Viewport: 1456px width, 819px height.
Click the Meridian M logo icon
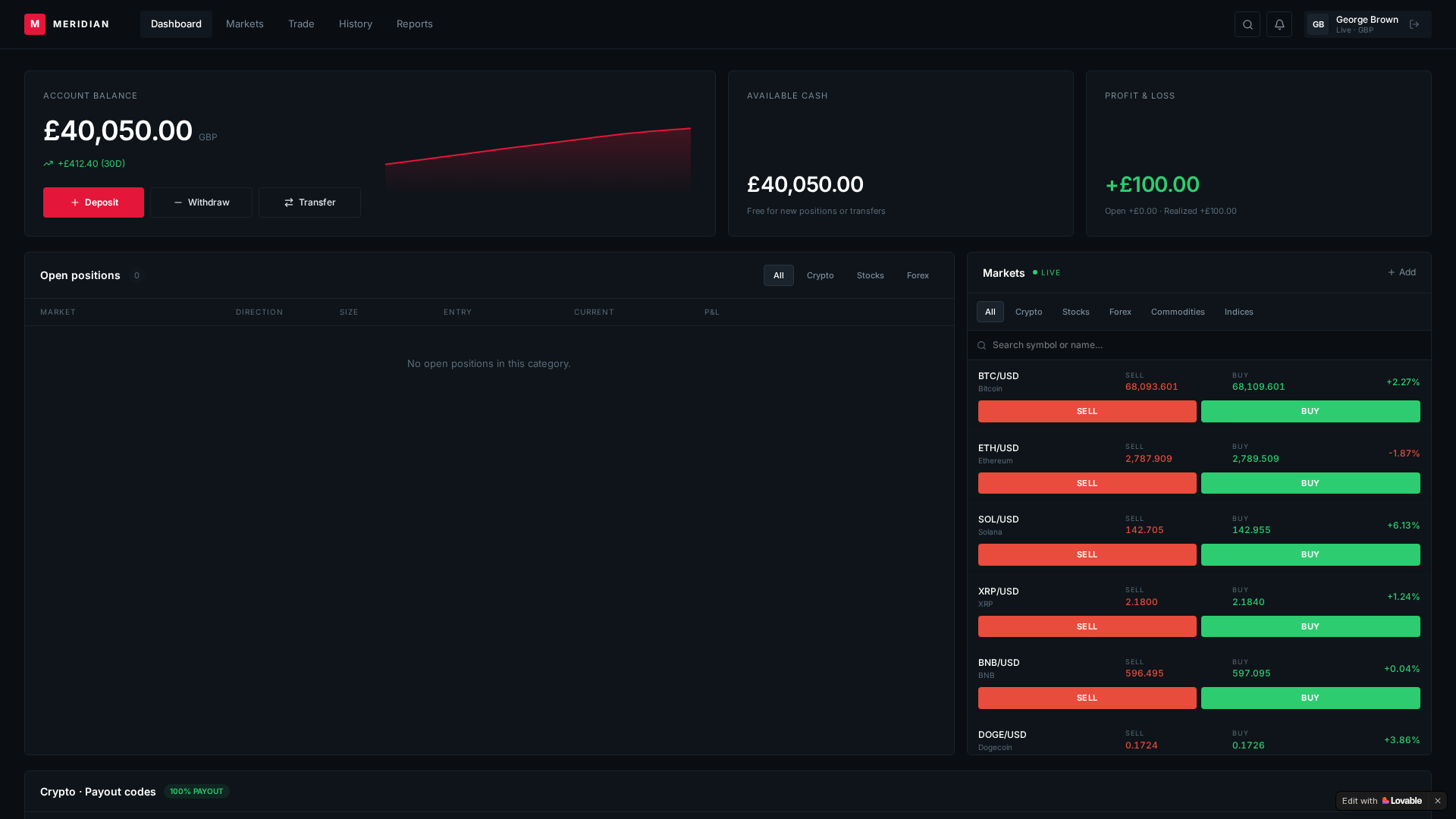tap(35, 24)
